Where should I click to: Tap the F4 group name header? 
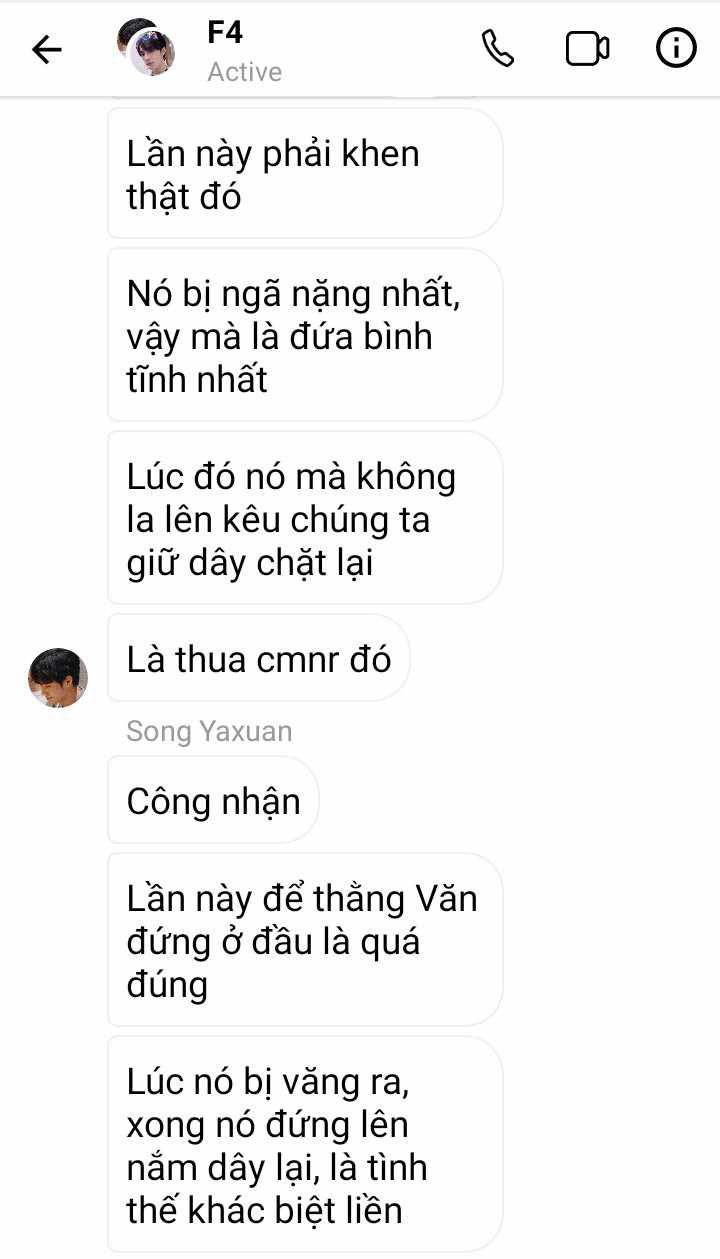tap(225, 32)
